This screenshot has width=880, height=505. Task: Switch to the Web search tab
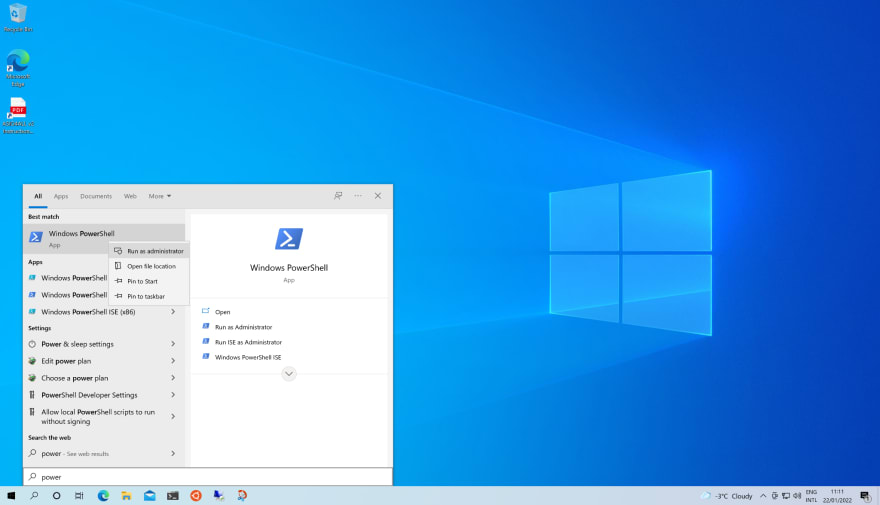tap(130, 196)
